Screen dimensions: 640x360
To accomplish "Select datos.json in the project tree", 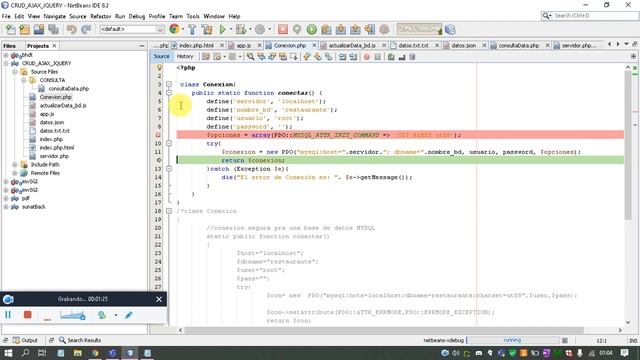I will 51,122.
